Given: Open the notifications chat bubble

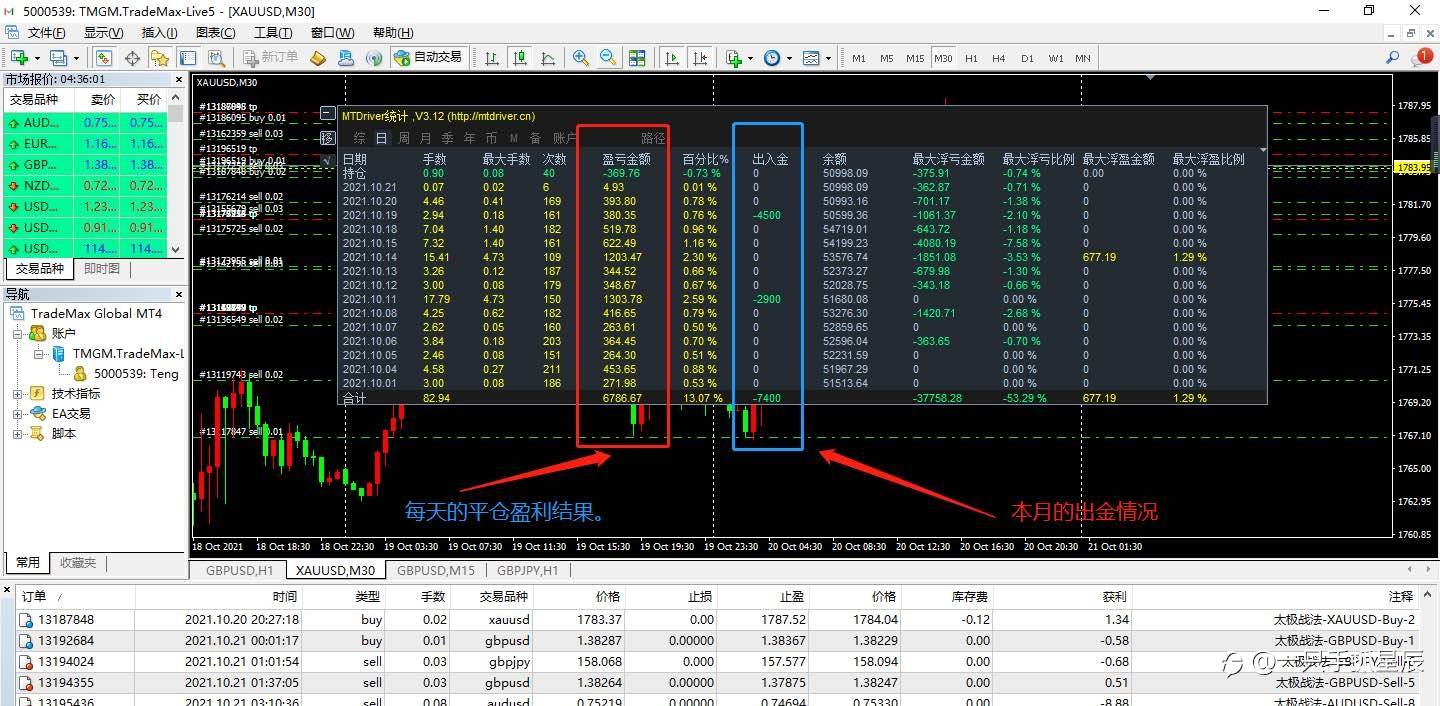Looking at the screenshot, I should (1423, 58).
